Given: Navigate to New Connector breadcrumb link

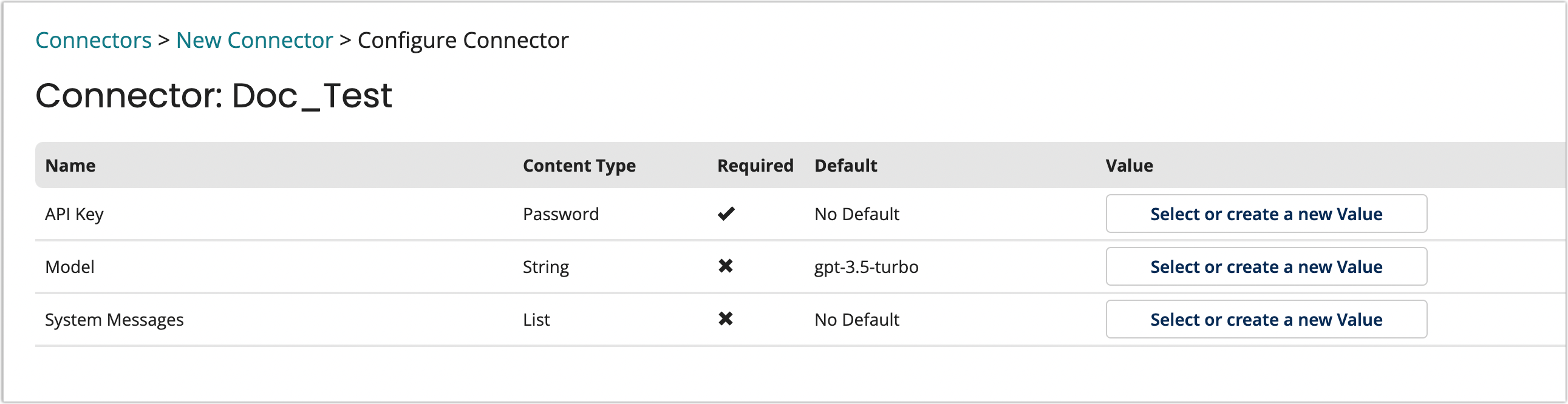Looking at the screenshot, I should click(x=254, y=40).
